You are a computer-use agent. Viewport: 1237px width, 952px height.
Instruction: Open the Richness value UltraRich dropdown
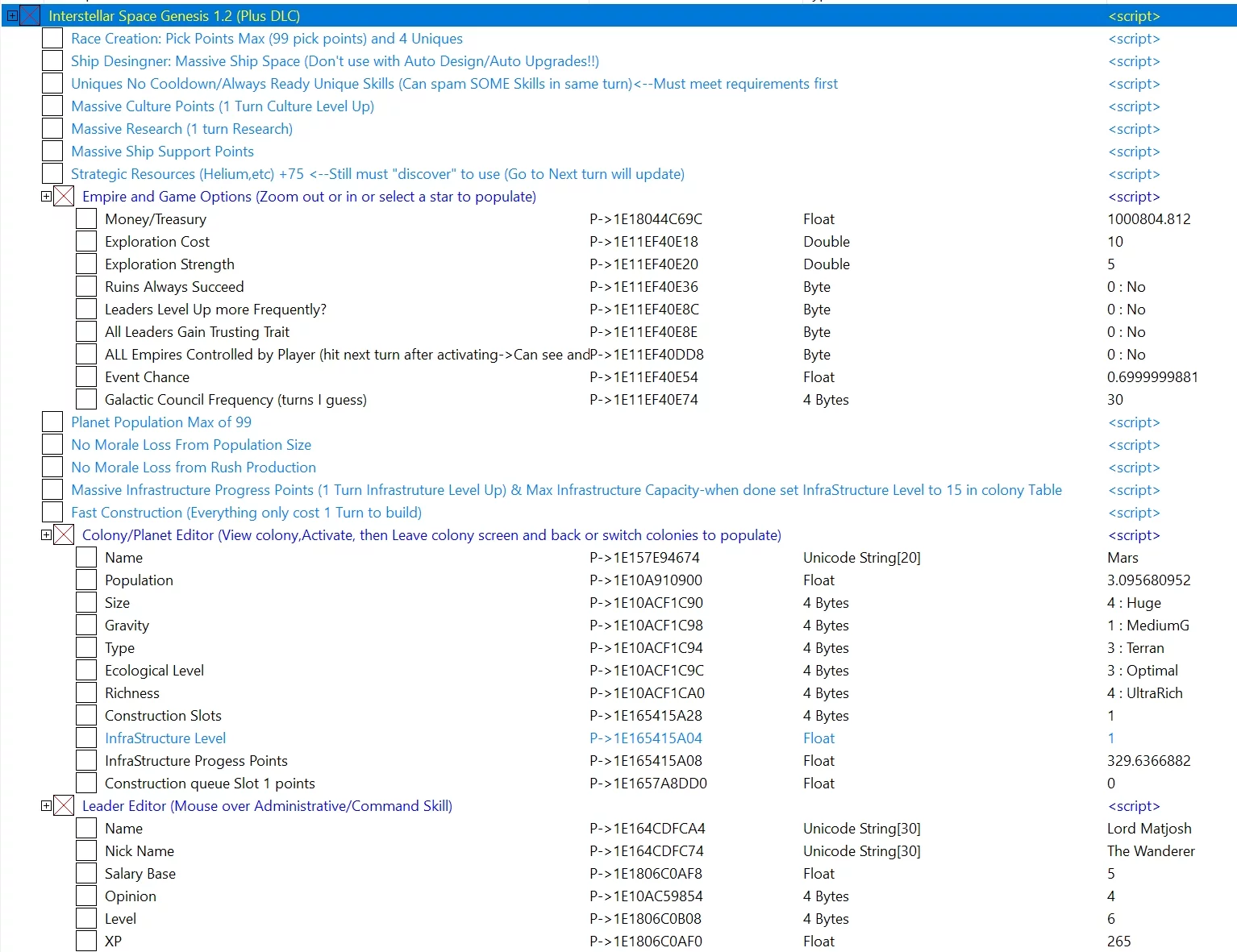click(1144, 693)
